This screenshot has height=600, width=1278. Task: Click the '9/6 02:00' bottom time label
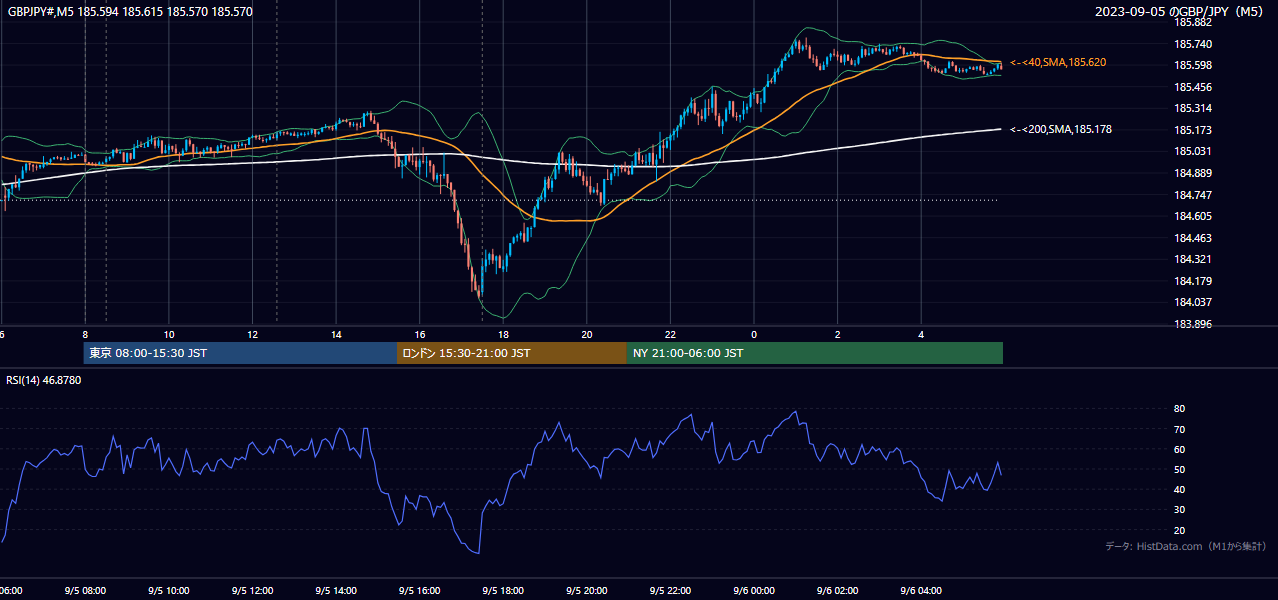pyautogui.click(x=838, y=591)
